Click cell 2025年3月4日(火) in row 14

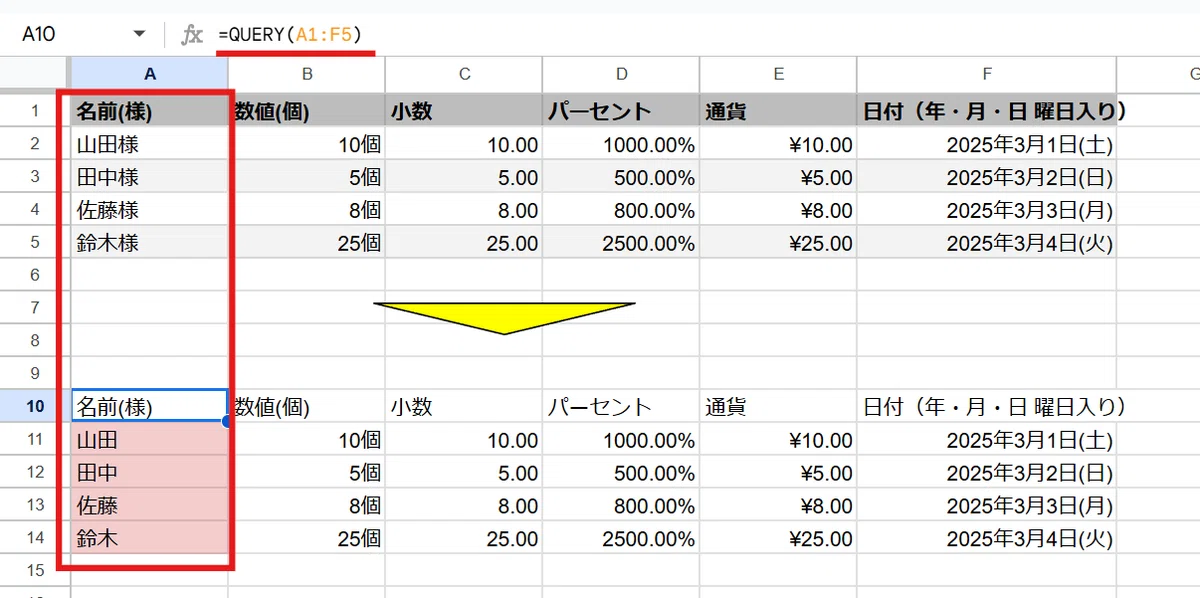[x=987, y=538]
